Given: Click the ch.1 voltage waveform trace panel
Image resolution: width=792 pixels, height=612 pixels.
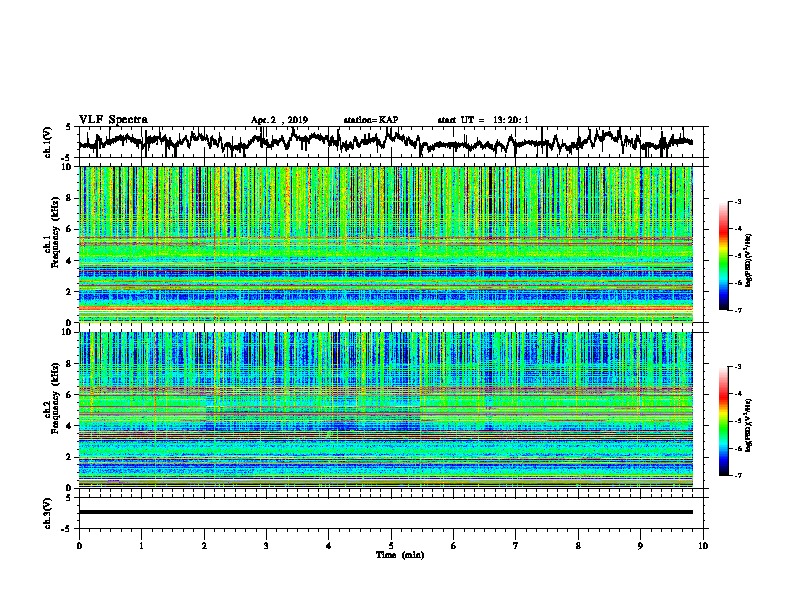Looking at the screenshot, I should click(391, 142).
